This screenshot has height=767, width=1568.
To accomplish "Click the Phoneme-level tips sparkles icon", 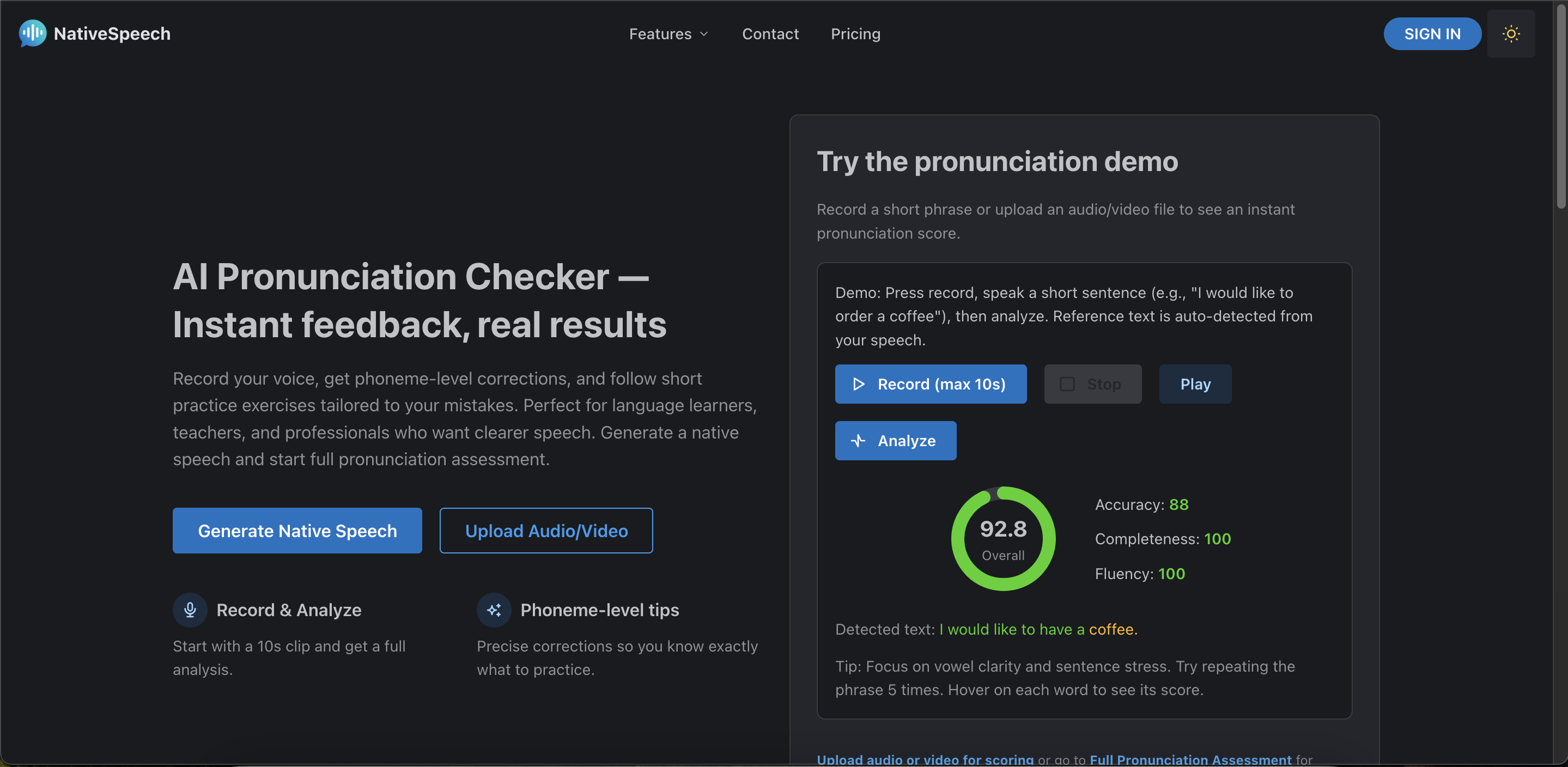I will pyautogui.click(x=494, y=610).
